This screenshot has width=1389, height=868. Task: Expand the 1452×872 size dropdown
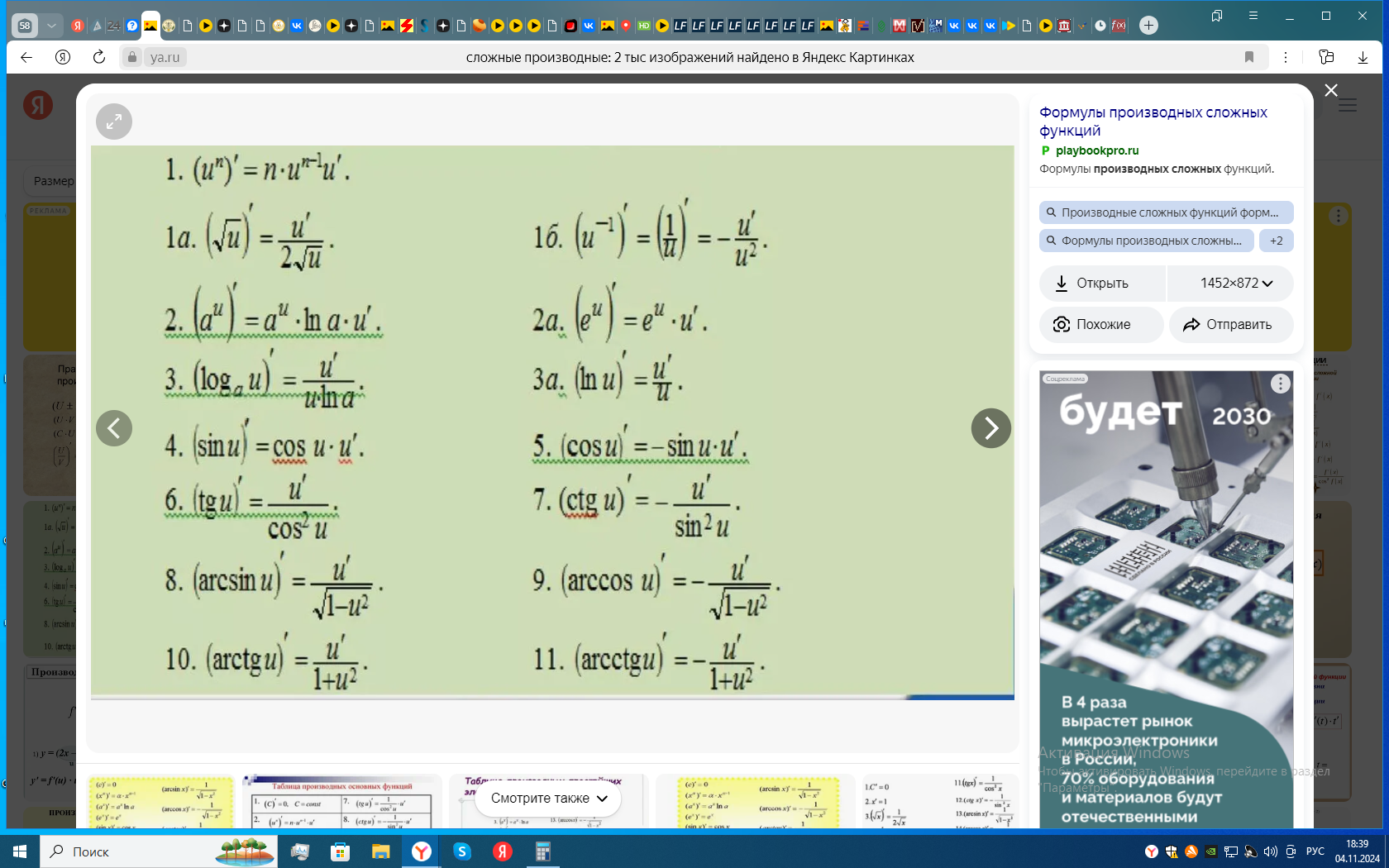pyautogui.click(x=1230, y=284)
